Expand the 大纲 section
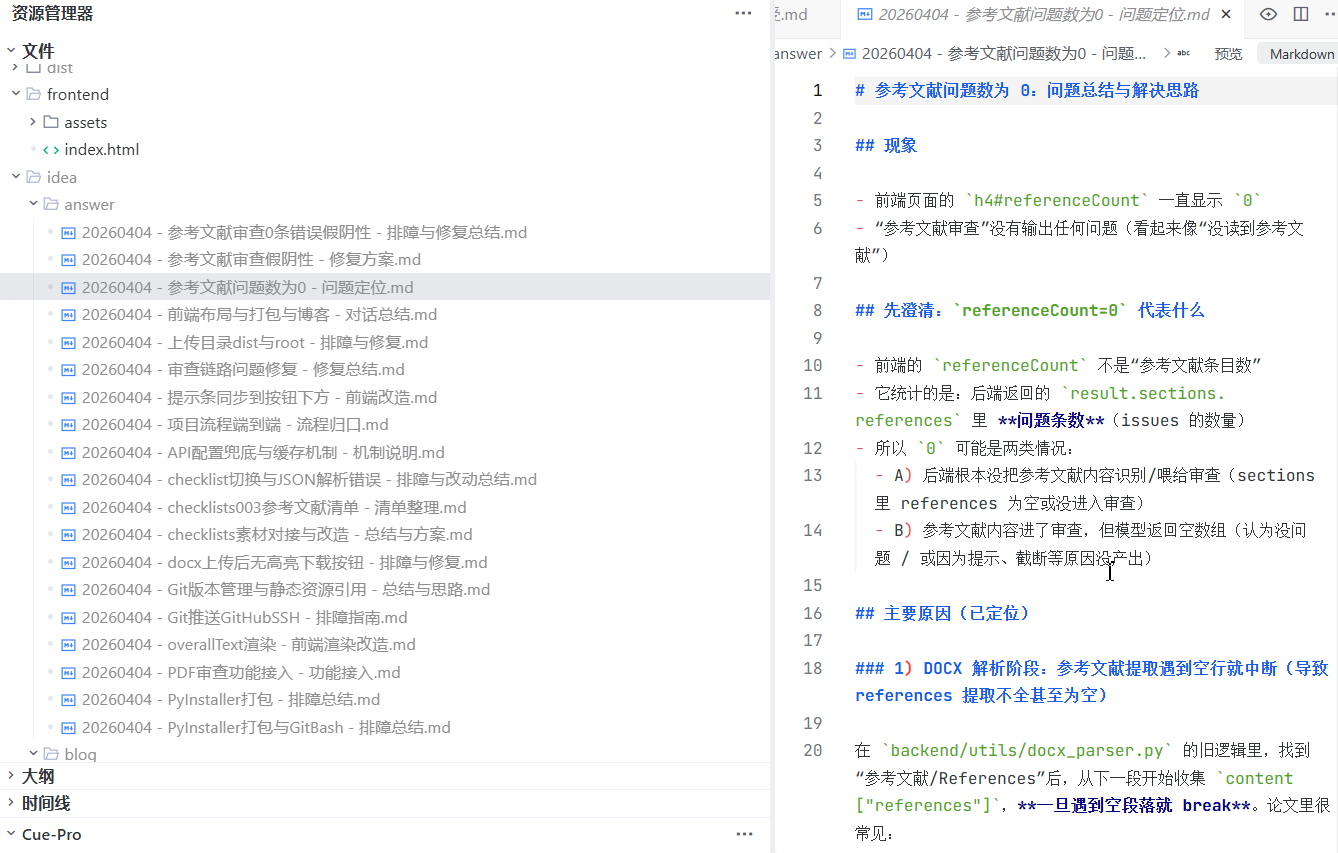 (11, 776)
